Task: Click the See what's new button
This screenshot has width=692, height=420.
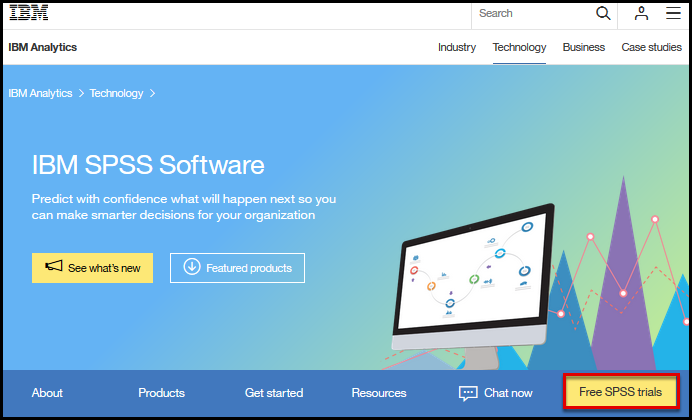Action: coord(92,268)
